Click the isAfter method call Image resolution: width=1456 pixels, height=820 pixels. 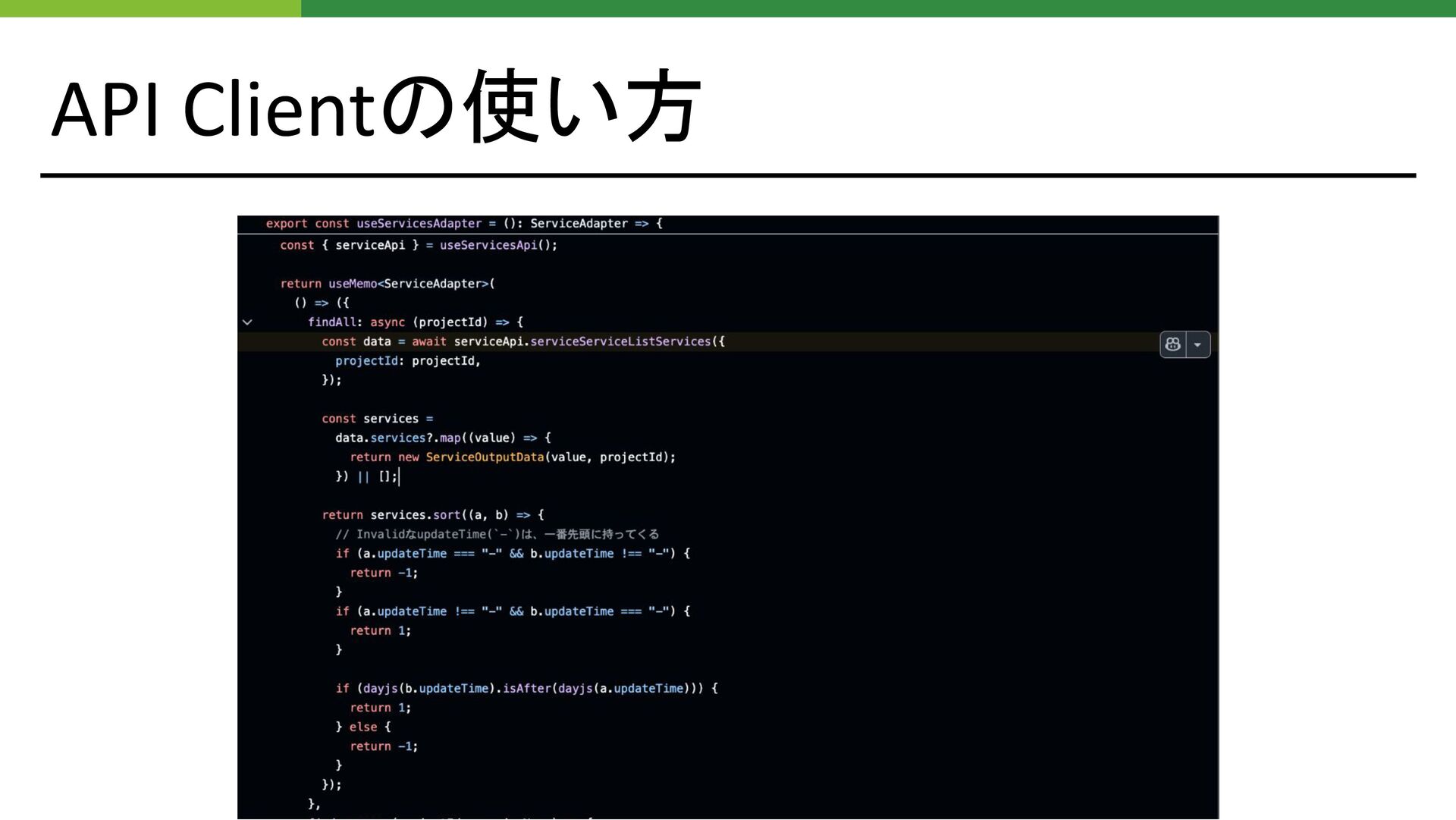pyautogui.click(x=526, y=689)
